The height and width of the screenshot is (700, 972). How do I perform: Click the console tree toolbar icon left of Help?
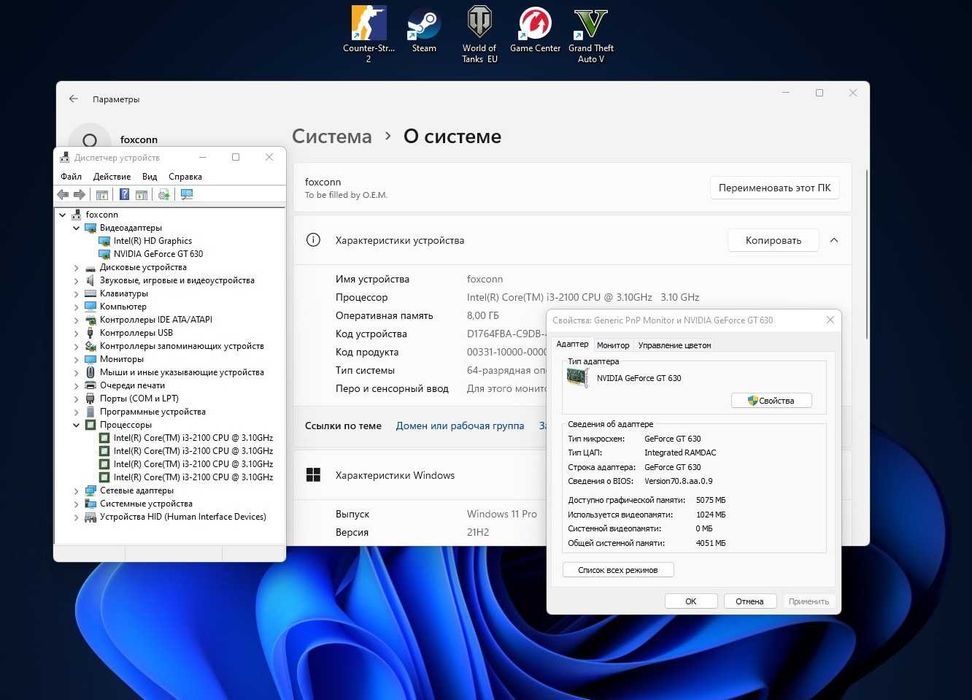(102, 195)
